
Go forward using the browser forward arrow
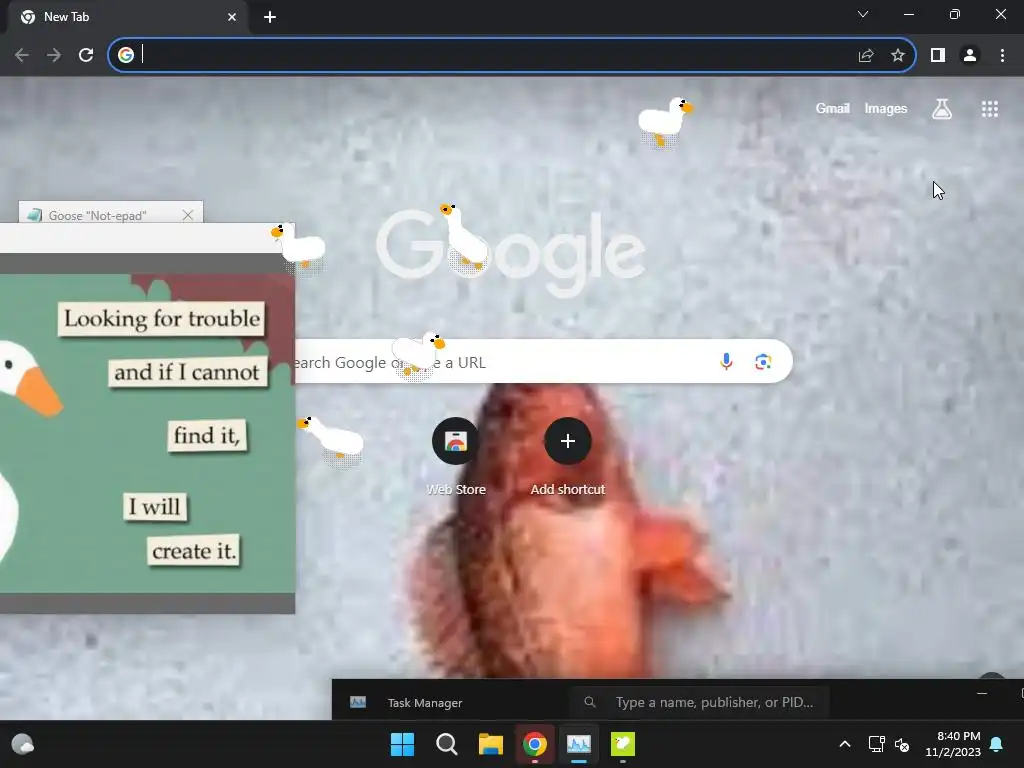point(54,56)
